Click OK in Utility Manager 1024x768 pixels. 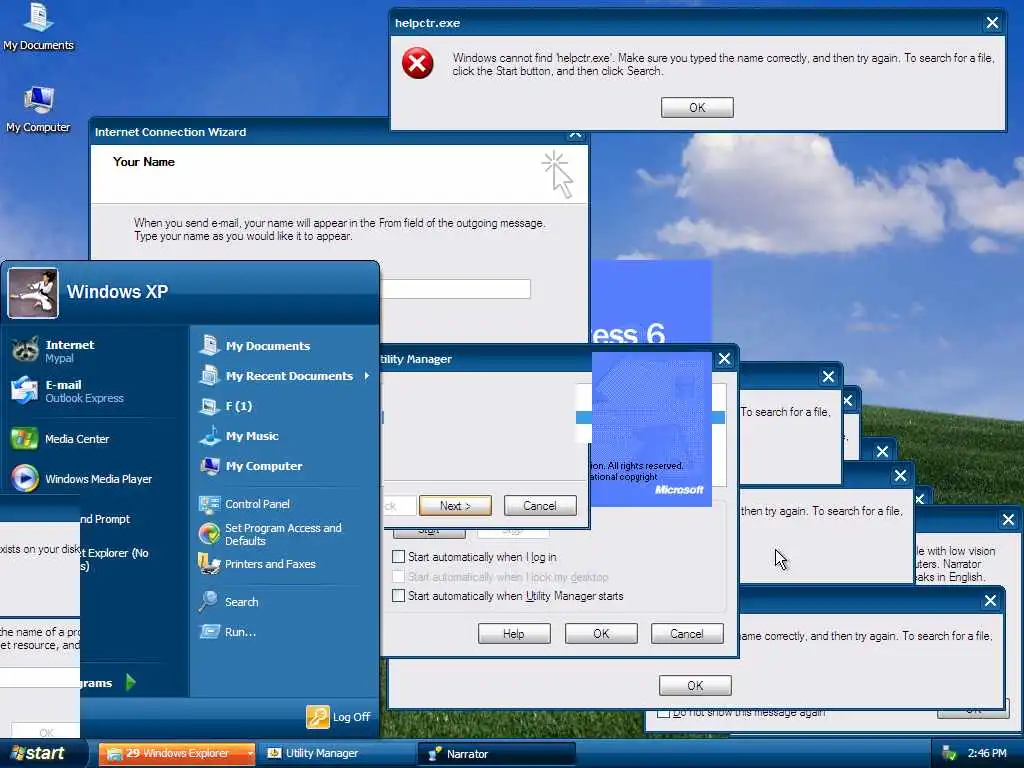click(601, 633)
